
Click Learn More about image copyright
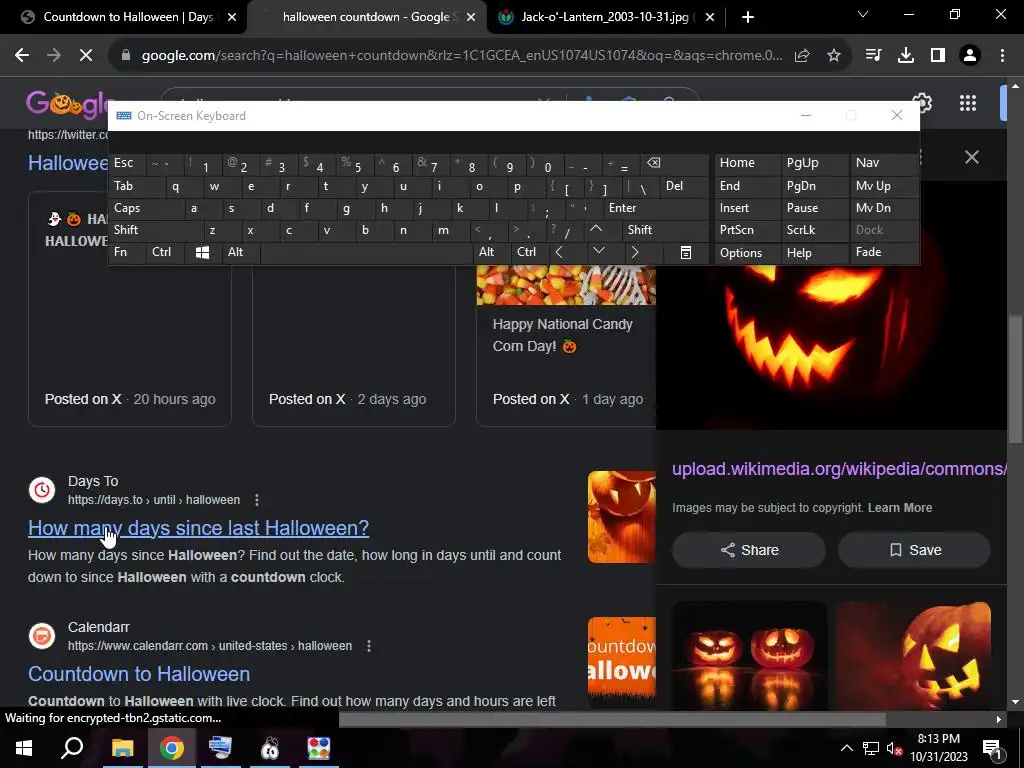coord(900,507)
